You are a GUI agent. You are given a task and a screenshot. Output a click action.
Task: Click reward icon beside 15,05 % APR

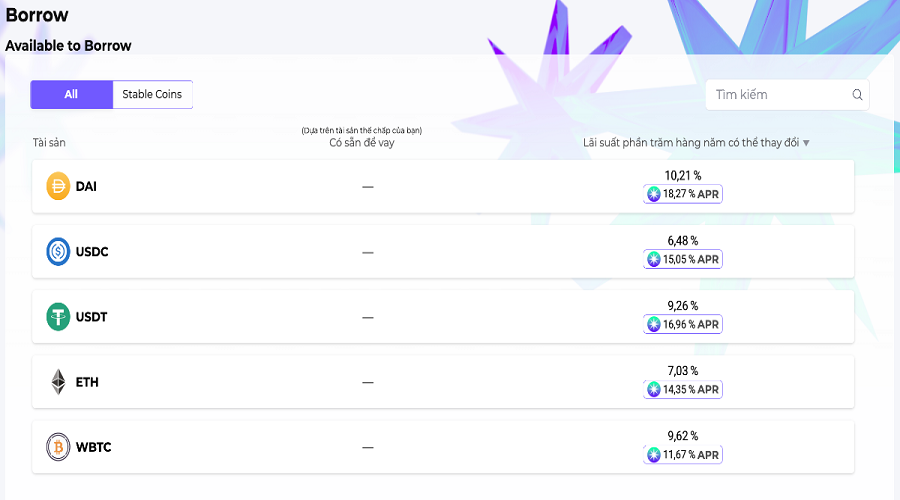[654, 259]
